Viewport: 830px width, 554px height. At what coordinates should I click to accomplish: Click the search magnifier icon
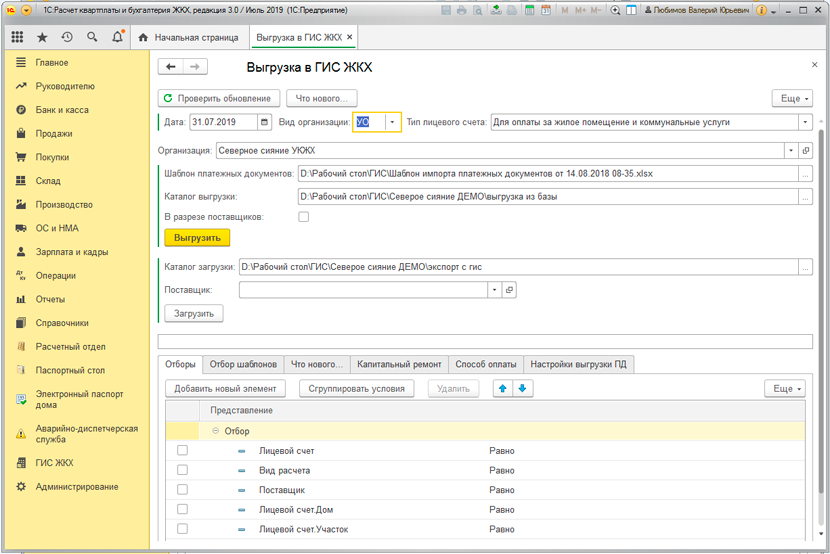pyautogui.click(x=92, y=37)
